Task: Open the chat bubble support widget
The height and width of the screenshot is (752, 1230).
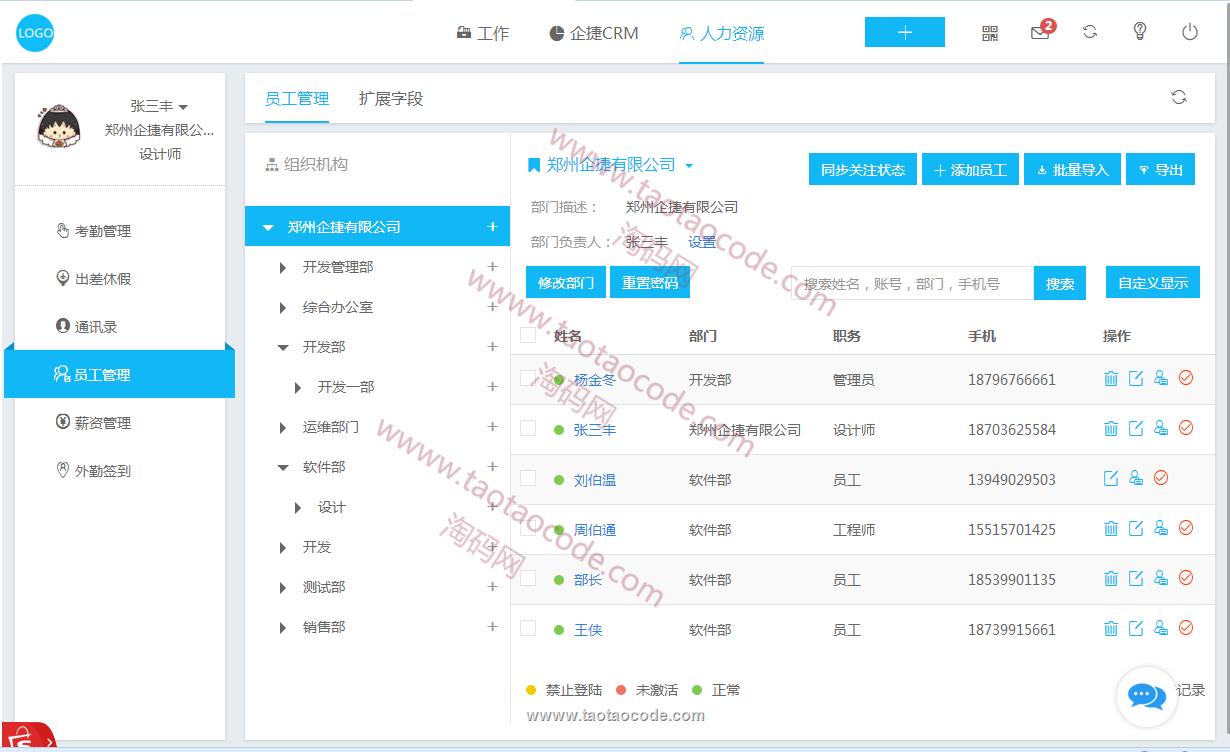Action: coord(1146,696)
